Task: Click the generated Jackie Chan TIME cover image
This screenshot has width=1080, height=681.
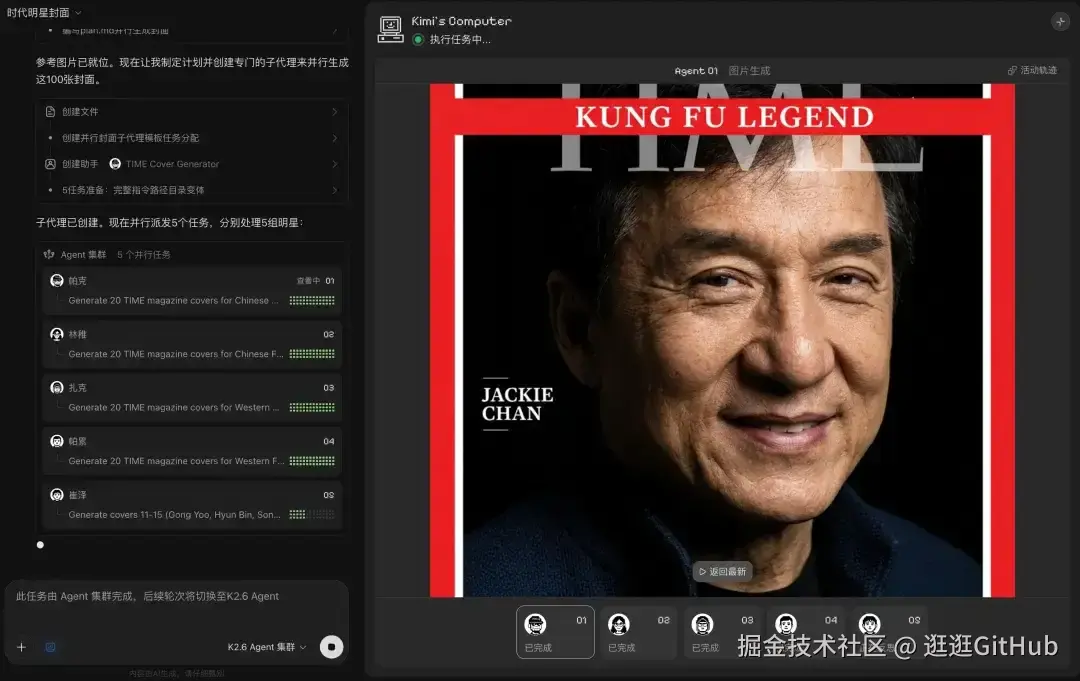Action: tap(722, 340)
